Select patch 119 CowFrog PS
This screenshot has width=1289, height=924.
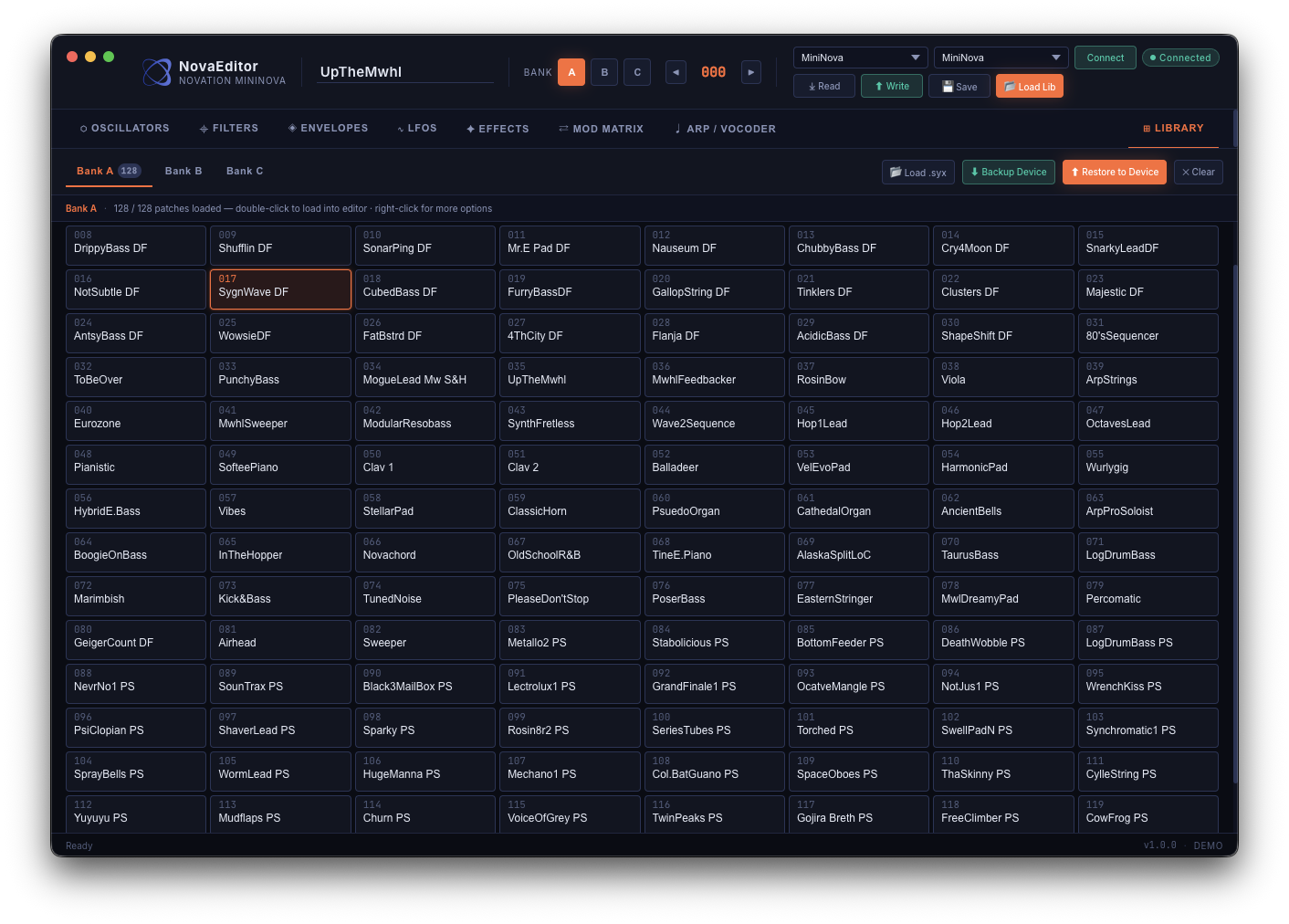coord(1148,814)
